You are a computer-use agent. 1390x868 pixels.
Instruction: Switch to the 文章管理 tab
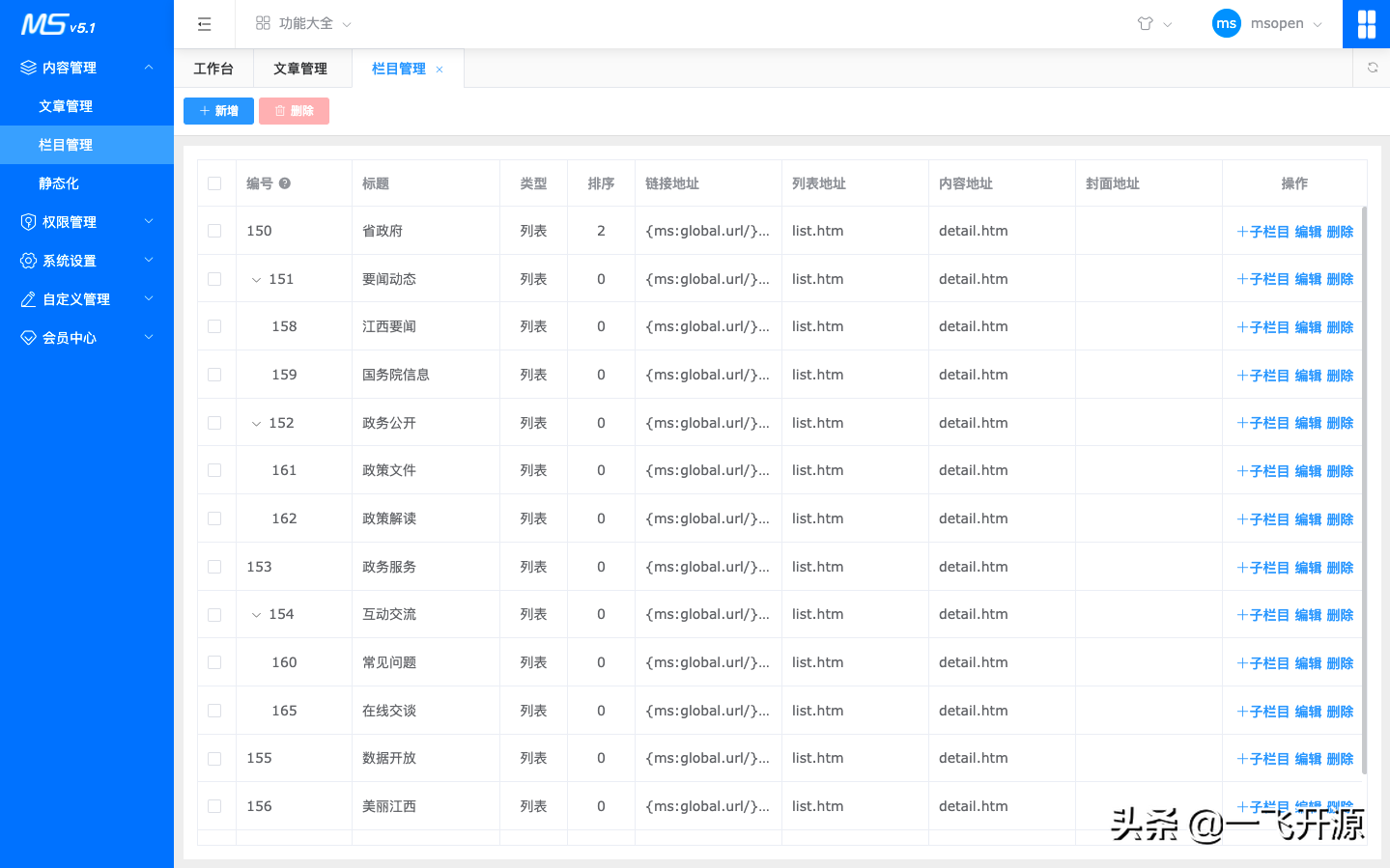click(302, 68)
